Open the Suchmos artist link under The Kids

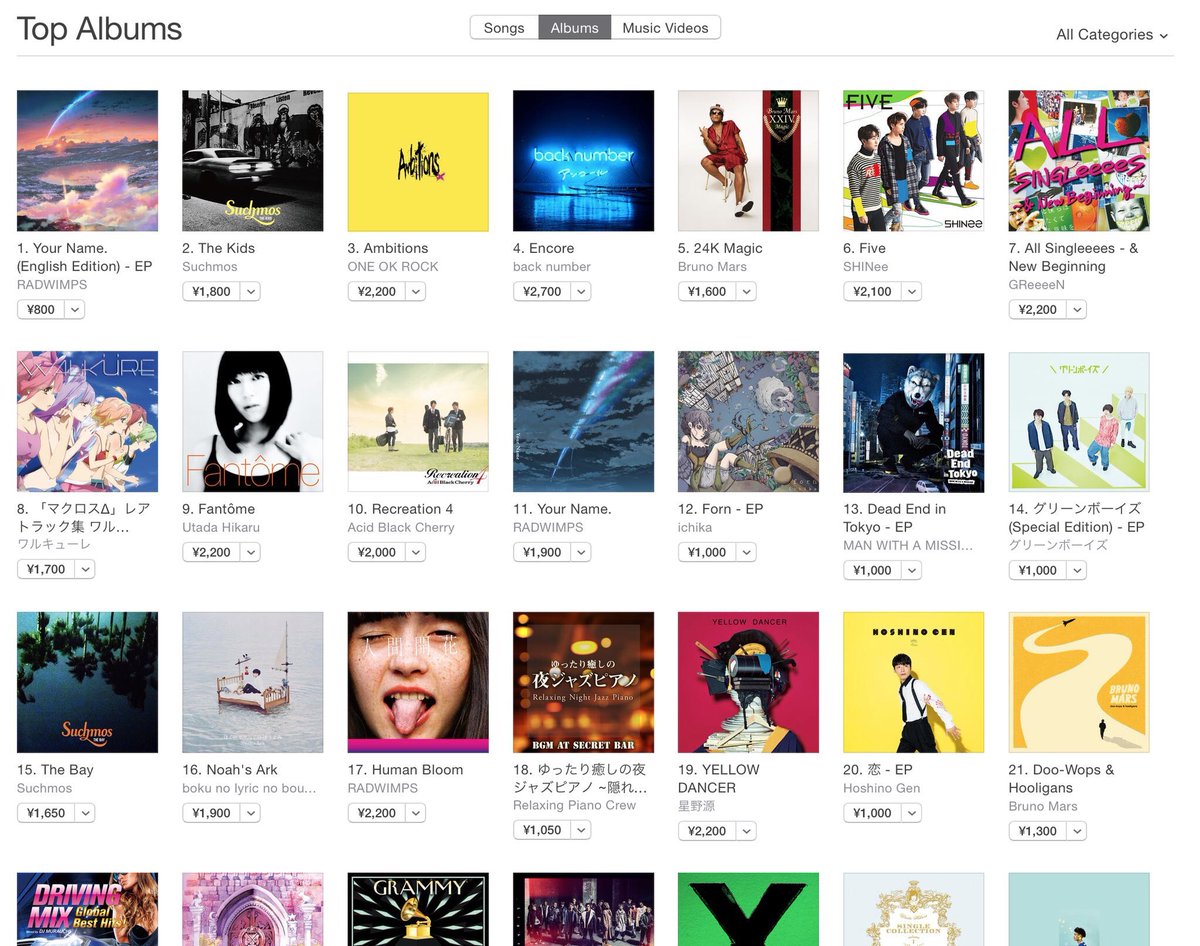pyautogui.click(x=210, y=267)
